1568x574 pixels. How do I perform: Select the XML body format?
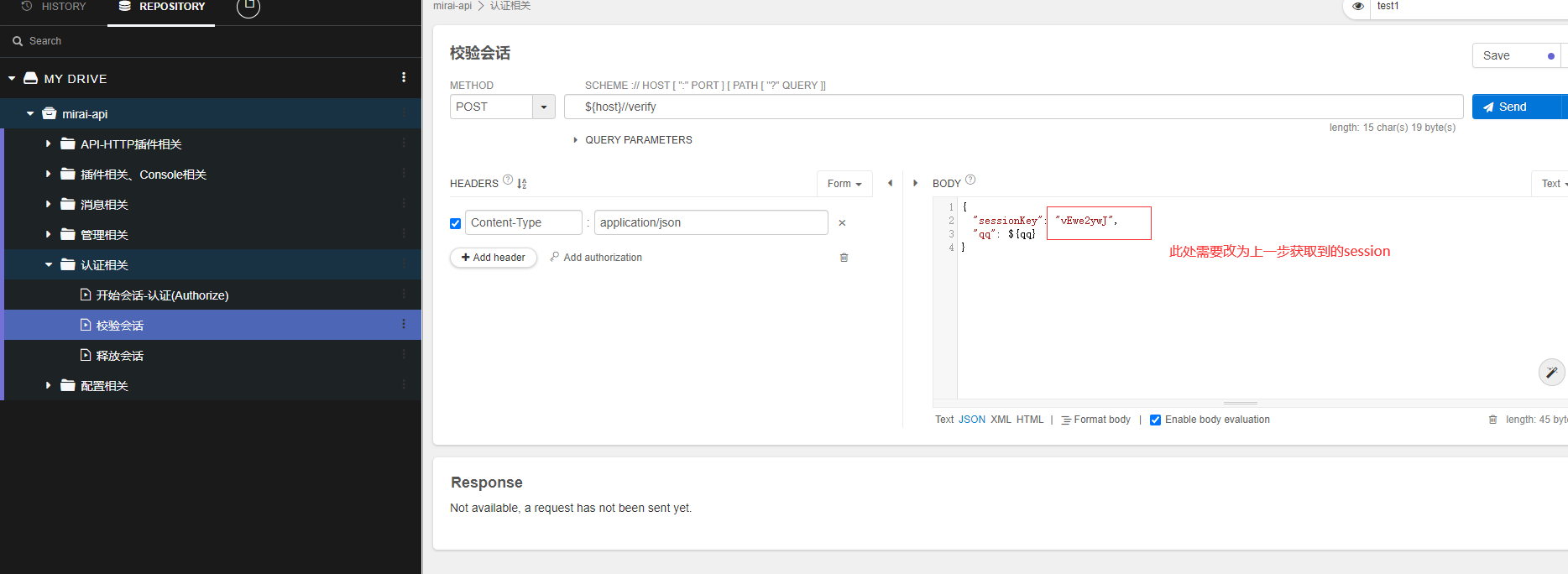(1001, 420)
